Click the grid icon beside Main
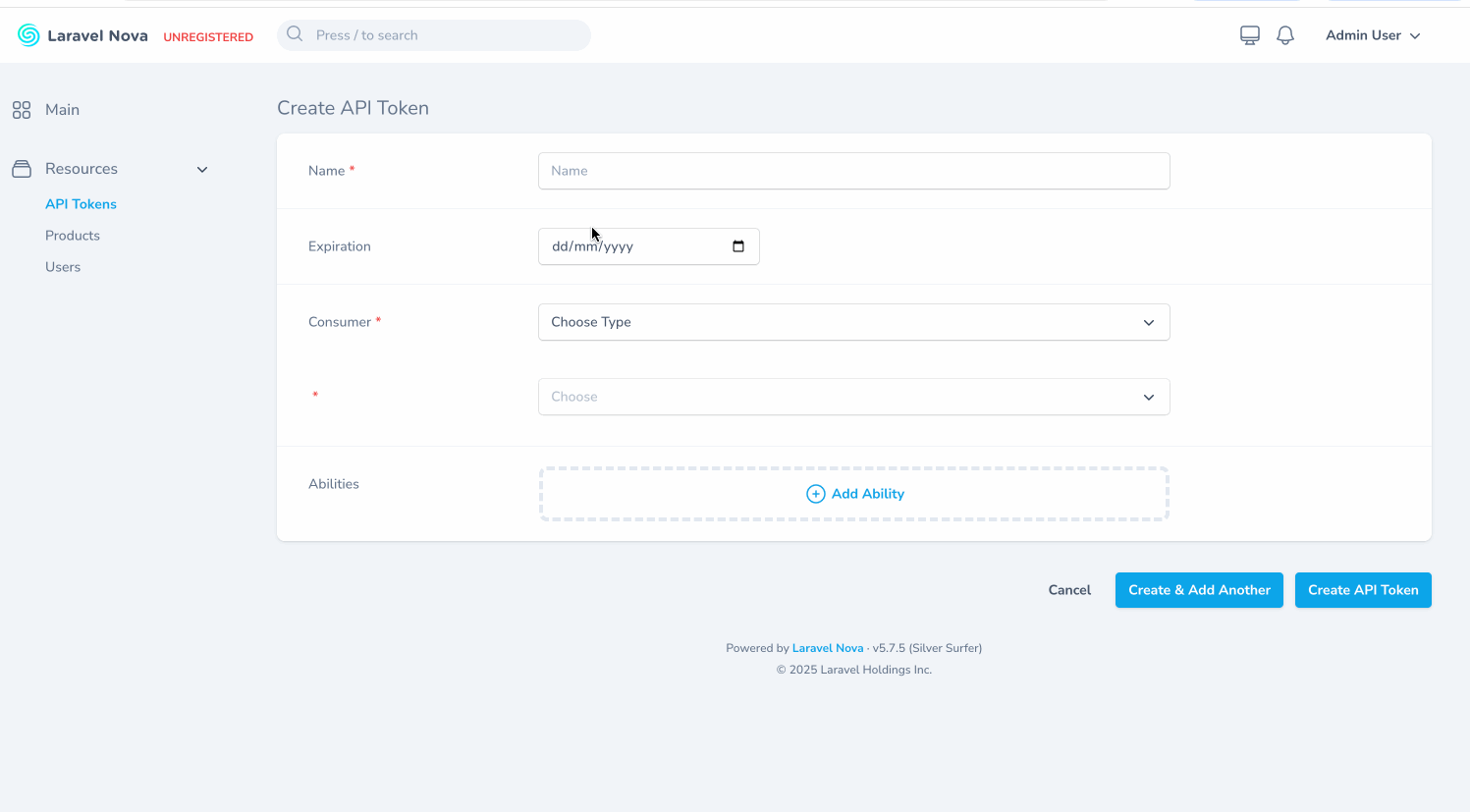Screen dimensions: 1470x812 pyautogui.click(x=21, y=109)
